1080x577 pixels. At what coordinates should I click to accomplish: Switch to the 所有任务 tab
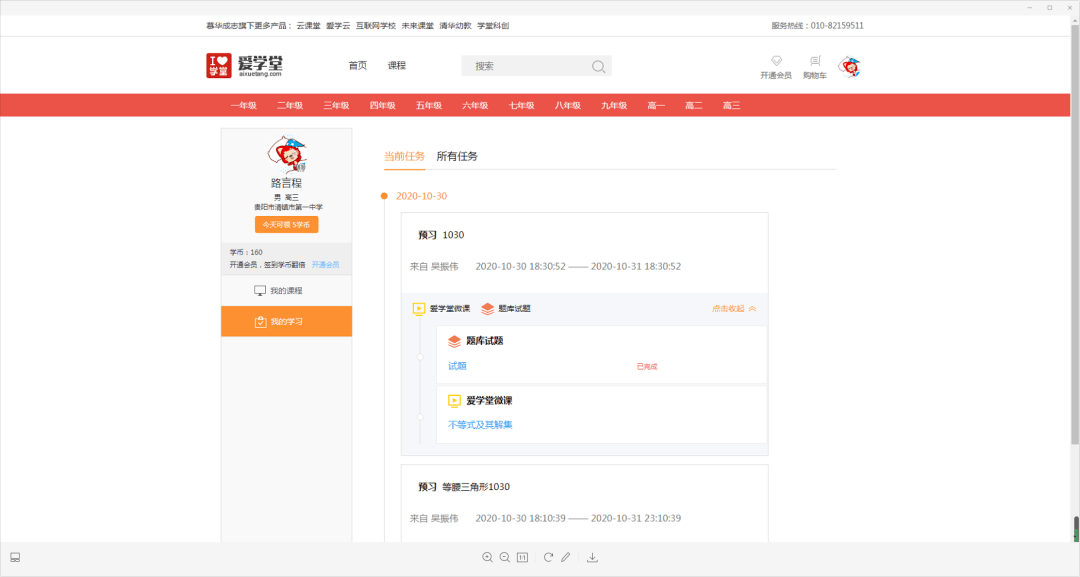457,156
